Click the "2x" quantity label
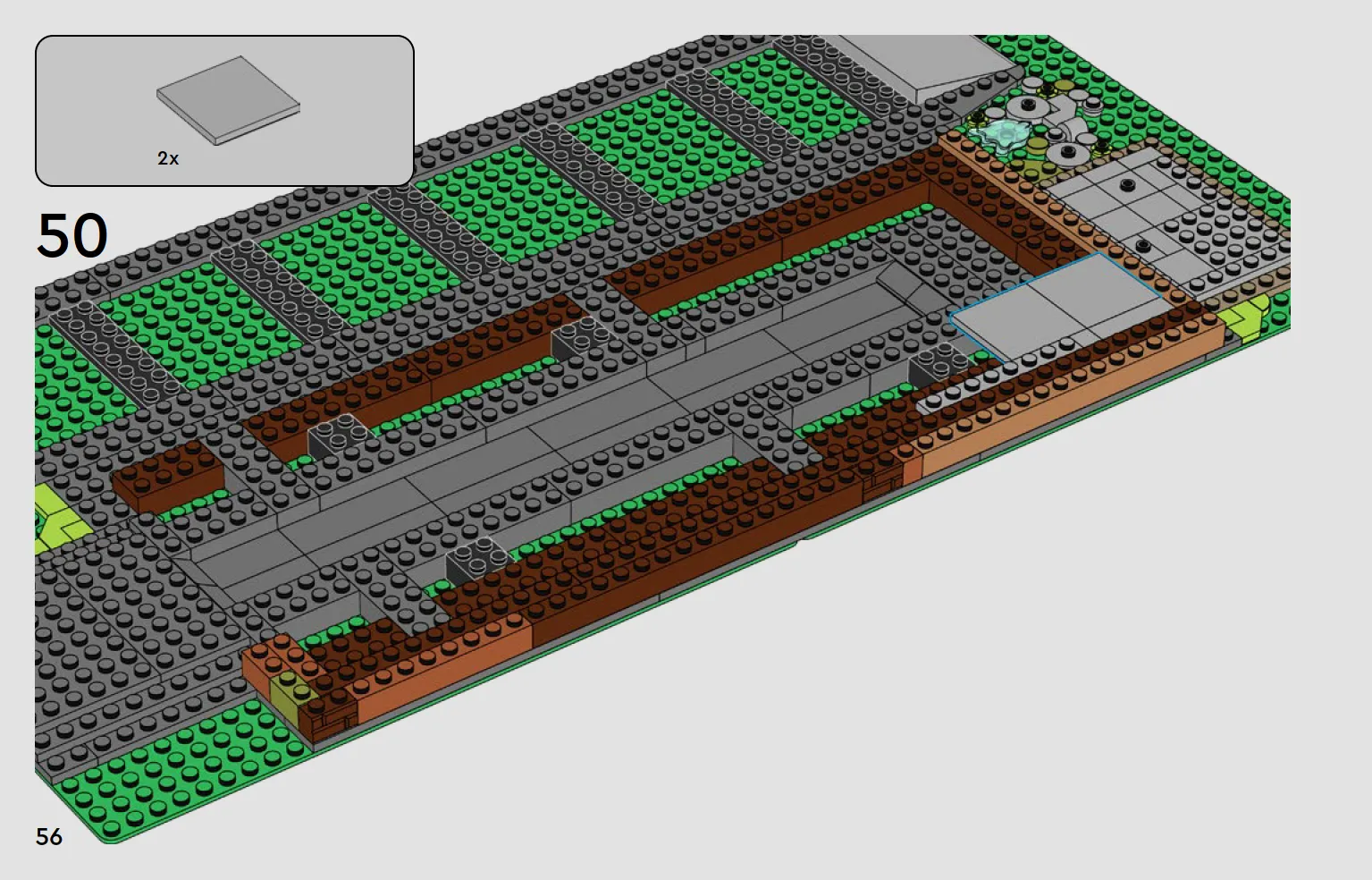The height and width of the screenshot is (880, 1372). (x=168, y=158)
